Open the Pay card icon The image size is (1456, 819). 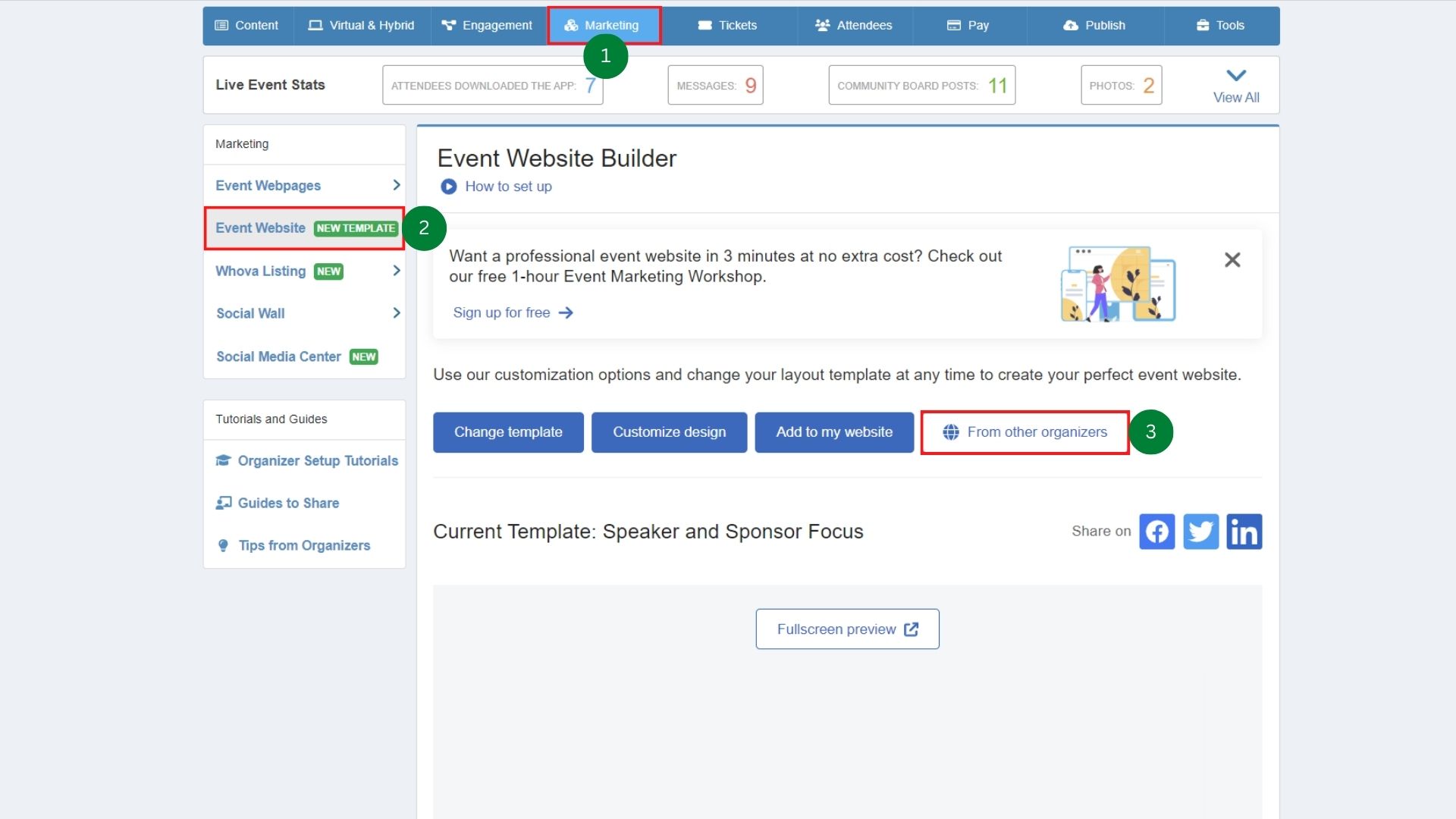[x=953, y=25]
